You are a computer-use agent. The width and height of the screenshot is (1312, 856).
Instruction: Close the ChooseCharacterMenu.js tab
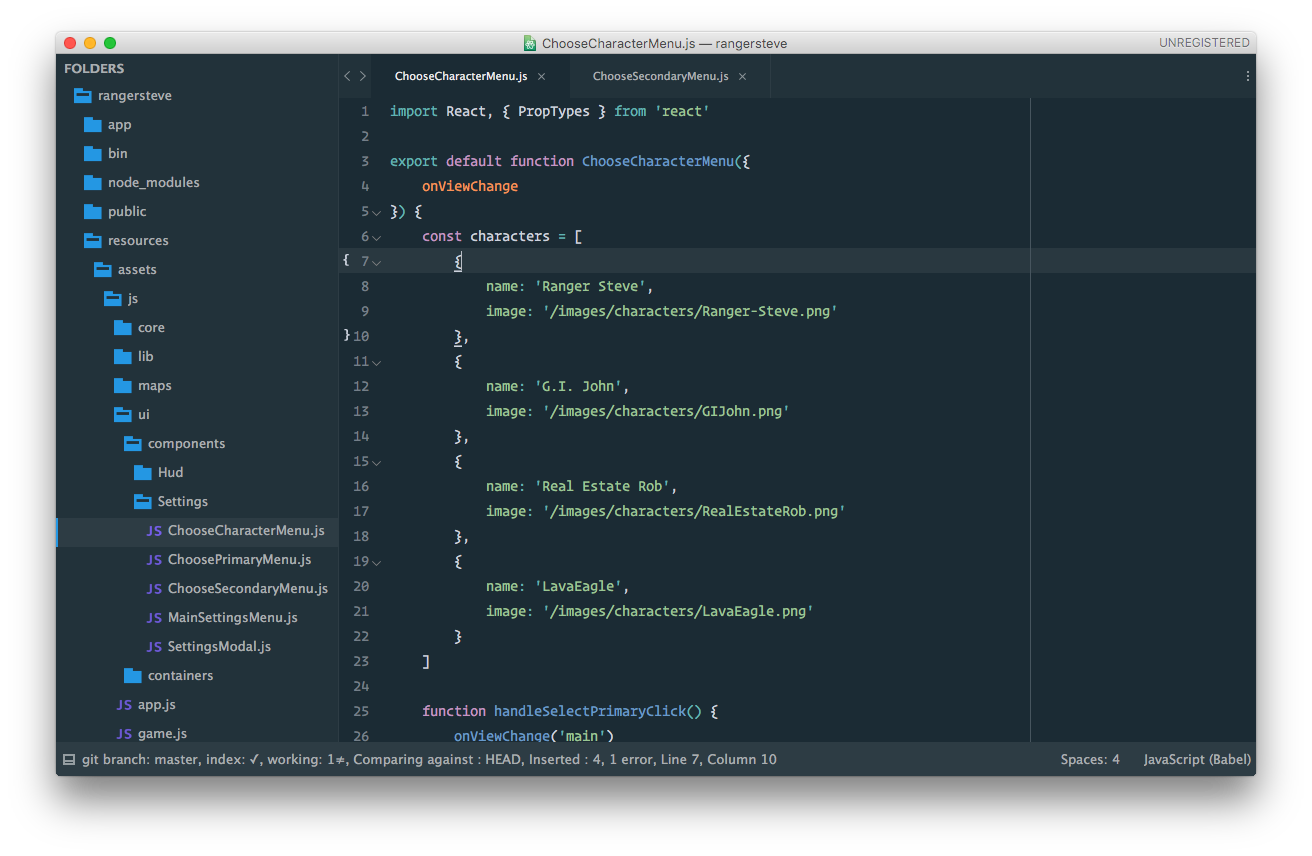pos(541,76)
